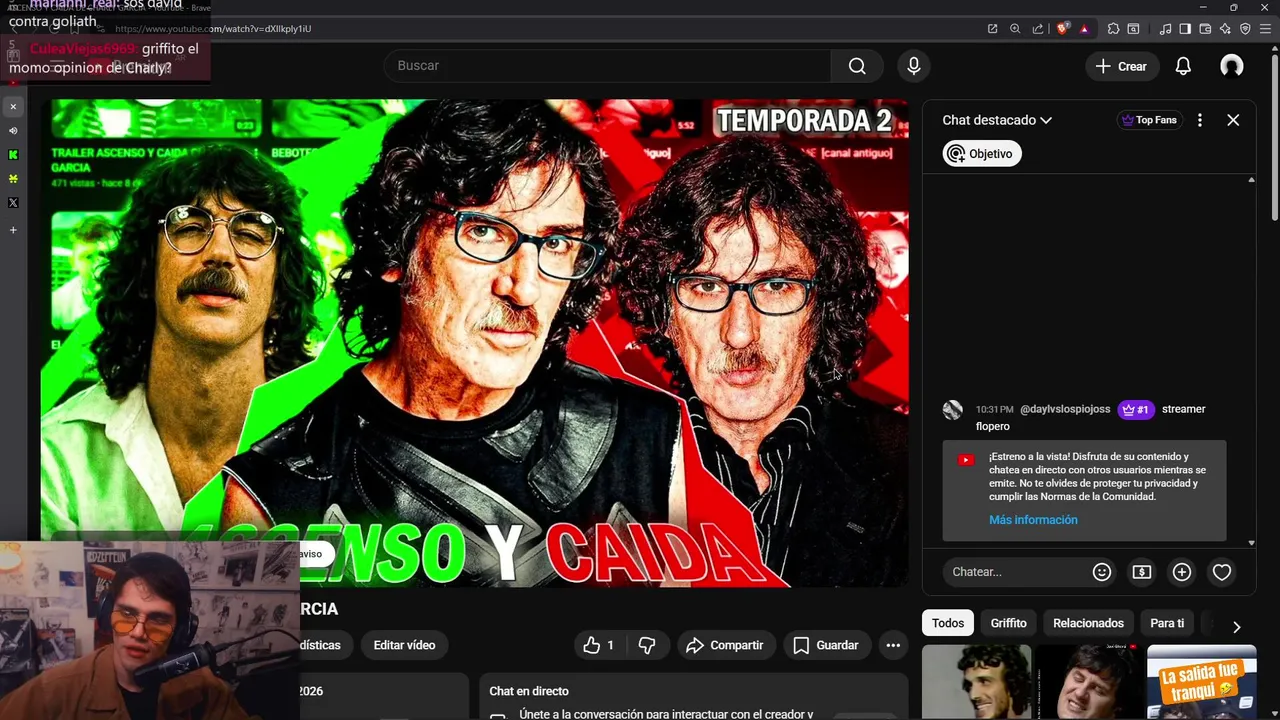Click the Editar vídeo button

404,645
